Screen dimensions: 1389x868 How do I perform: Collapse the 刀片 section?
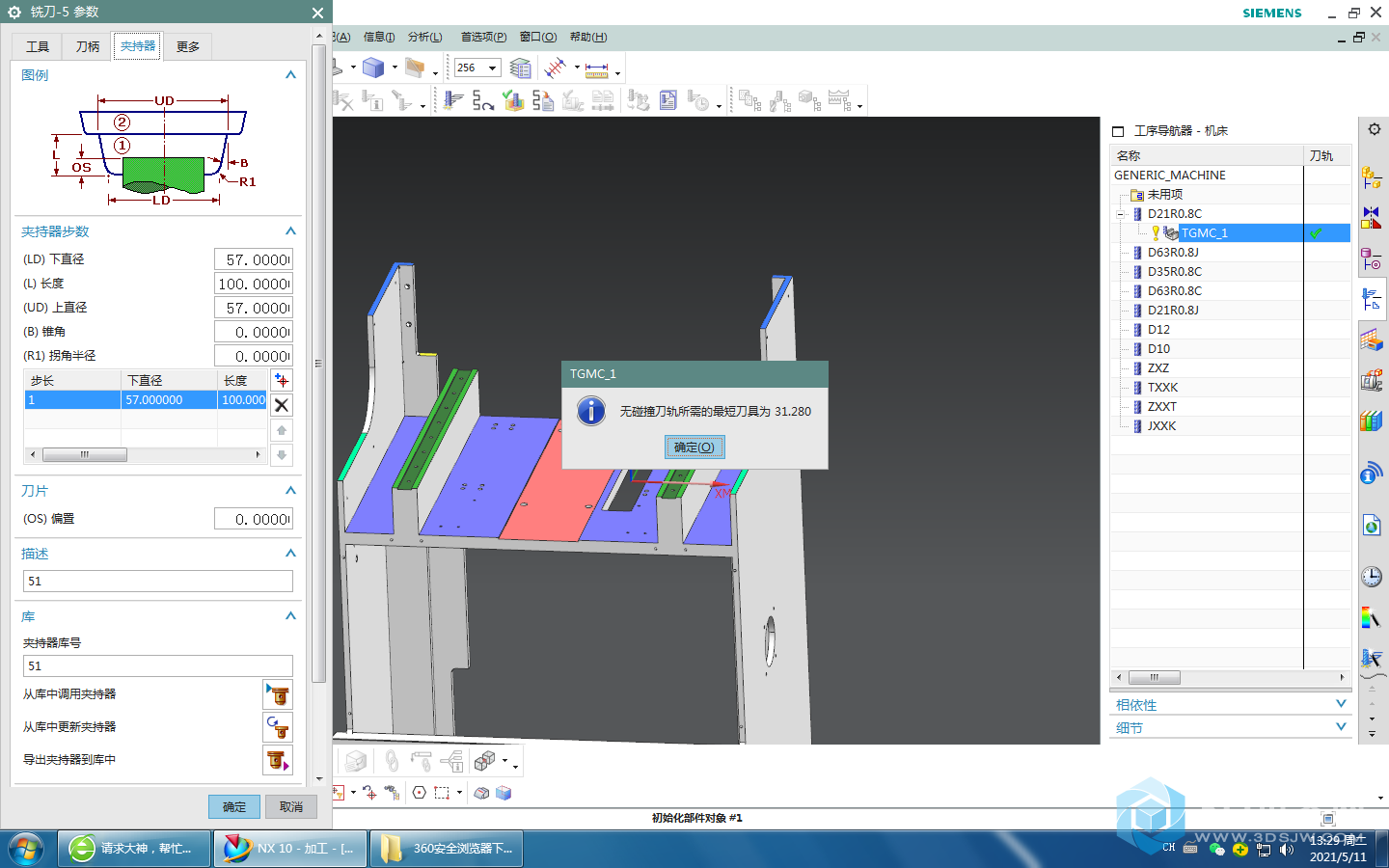290,490
